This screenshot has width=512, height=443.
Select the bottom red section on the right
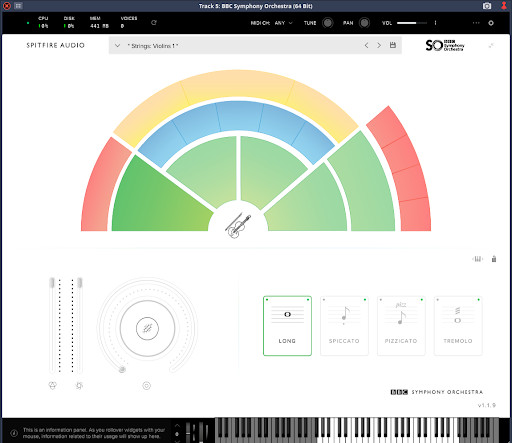pyautogui.click(x=415, y=215)
